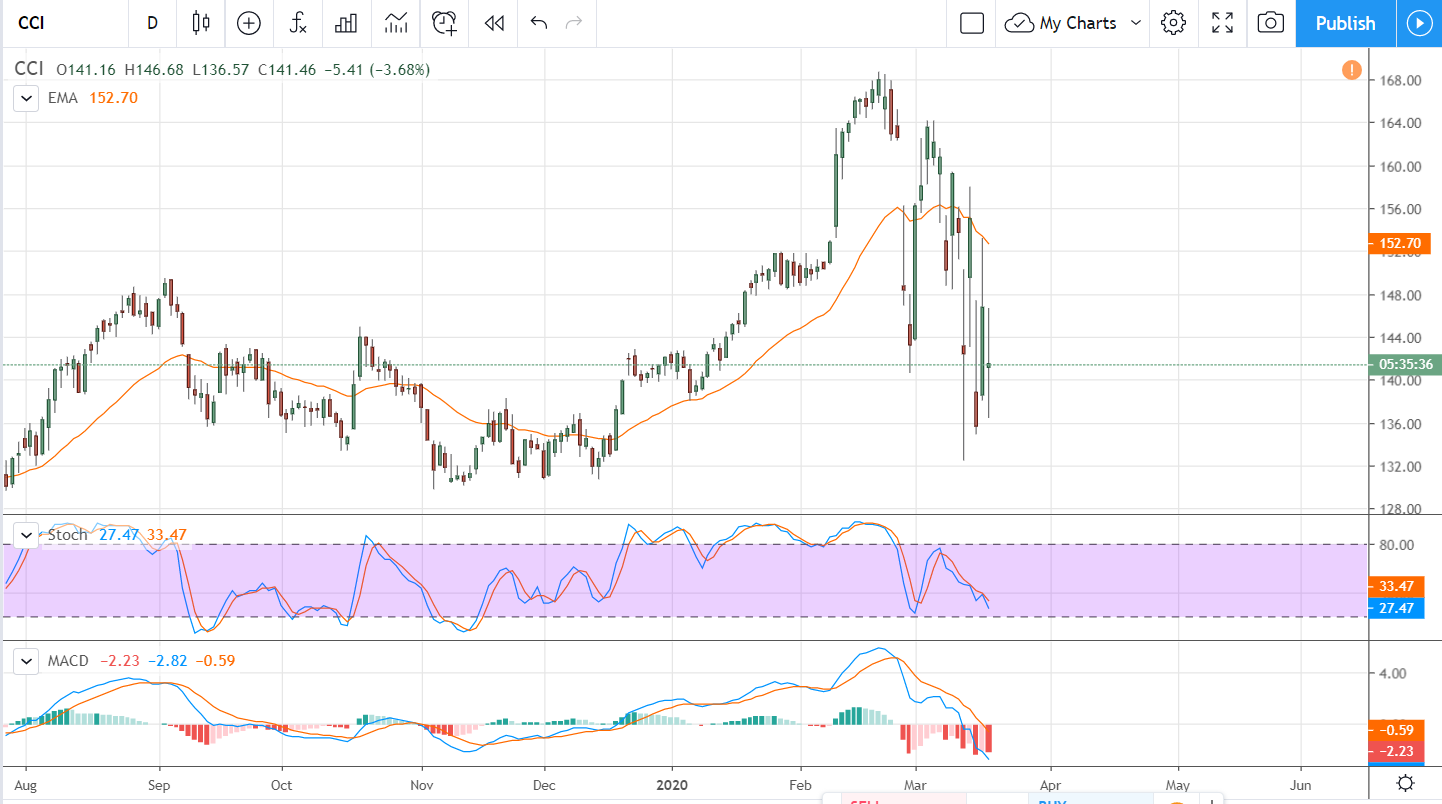Publish the chart idea
Viewport: 1442px width, 804px height.
tap(1345, 23)
